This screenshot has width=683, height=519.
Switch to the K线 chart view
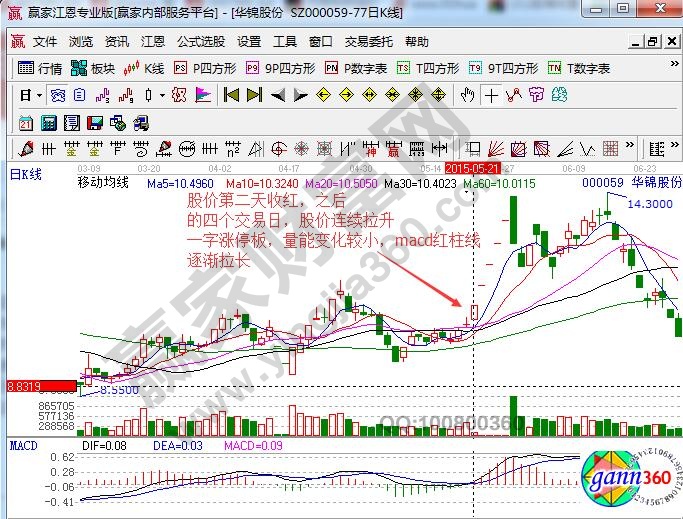144,69
